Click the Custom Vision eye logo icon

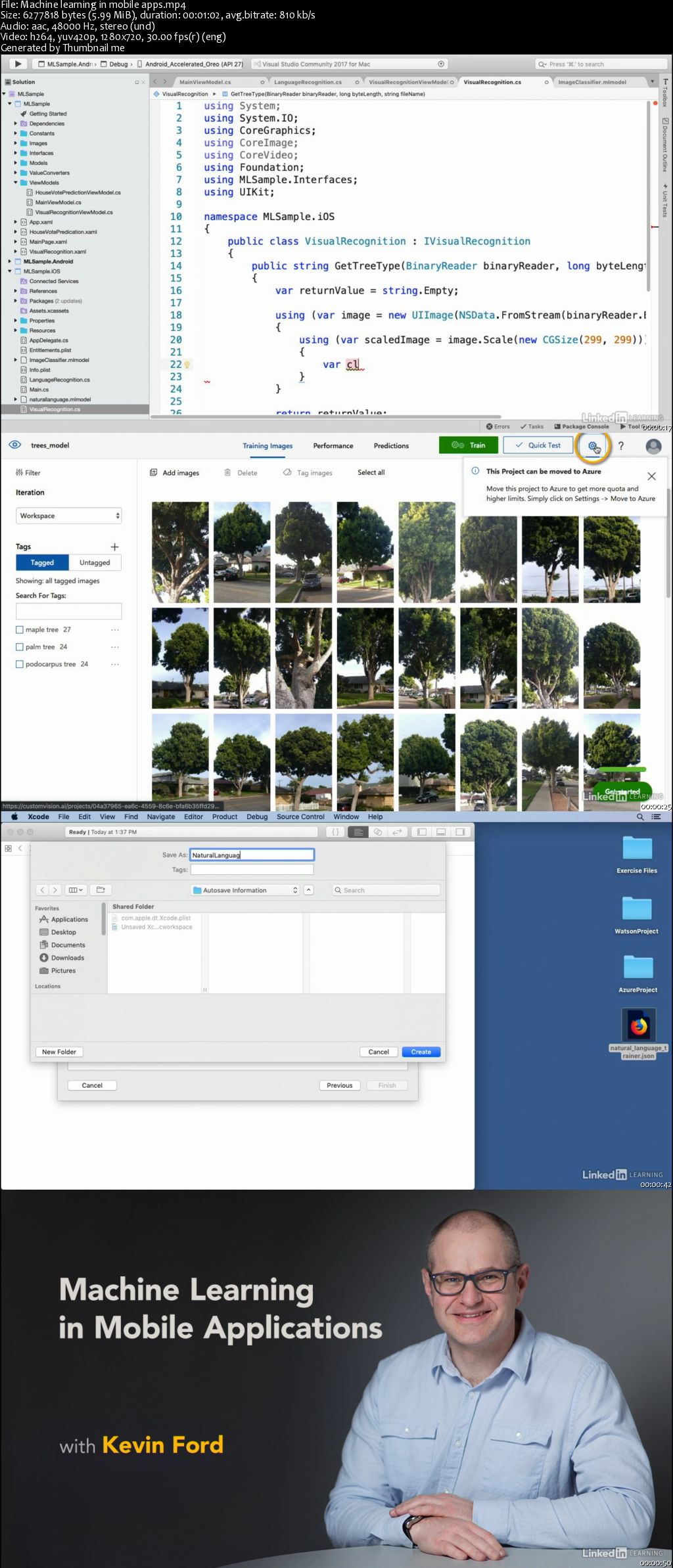(14, 445)
